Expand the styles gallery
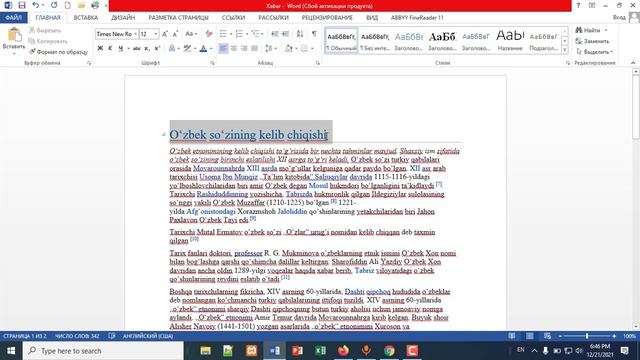The height and width of the screenshot is (360, 640). pos(565,50)
